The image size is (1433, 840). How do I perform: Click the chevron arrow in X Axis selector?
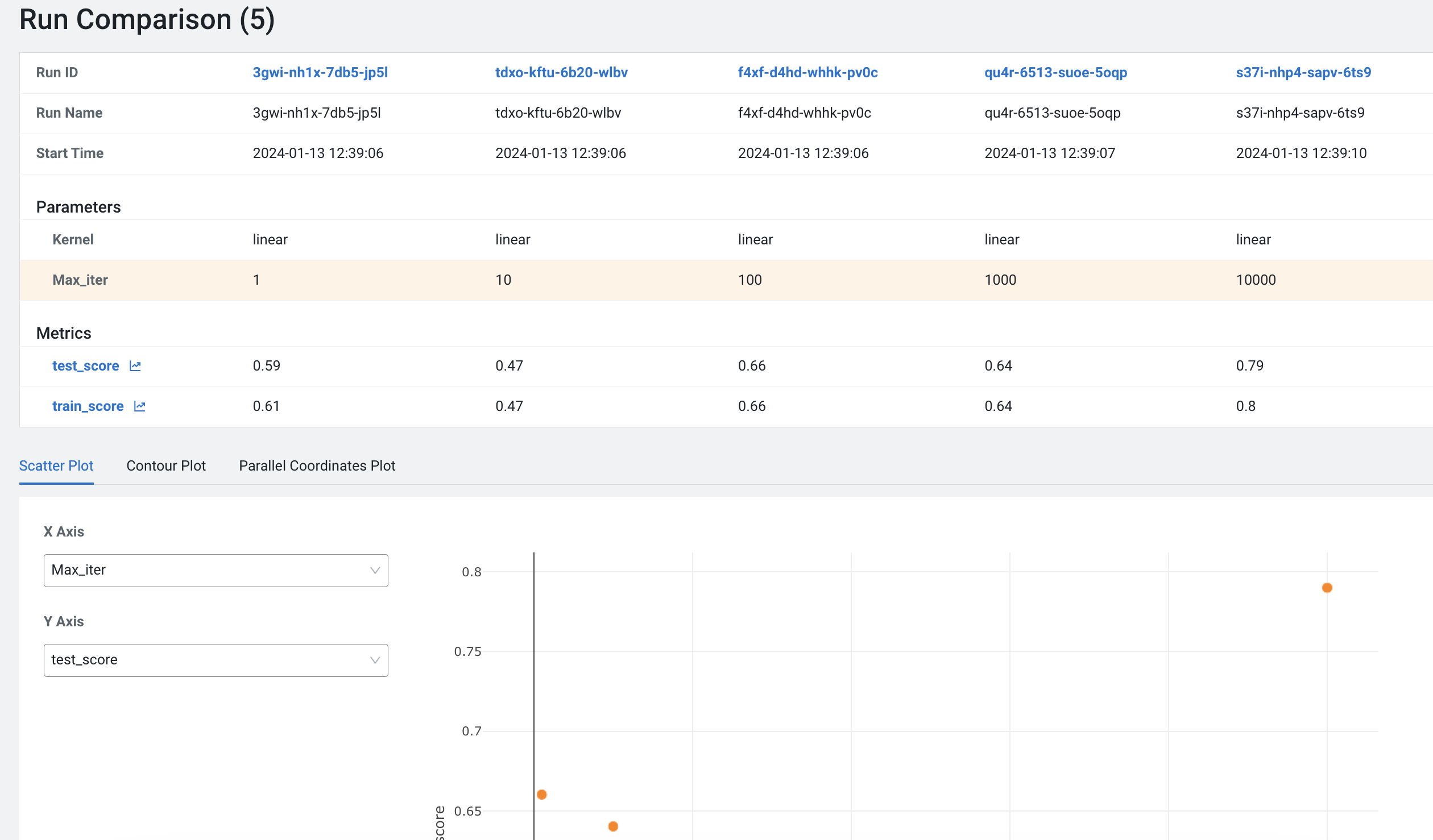[x=375, y=570]
